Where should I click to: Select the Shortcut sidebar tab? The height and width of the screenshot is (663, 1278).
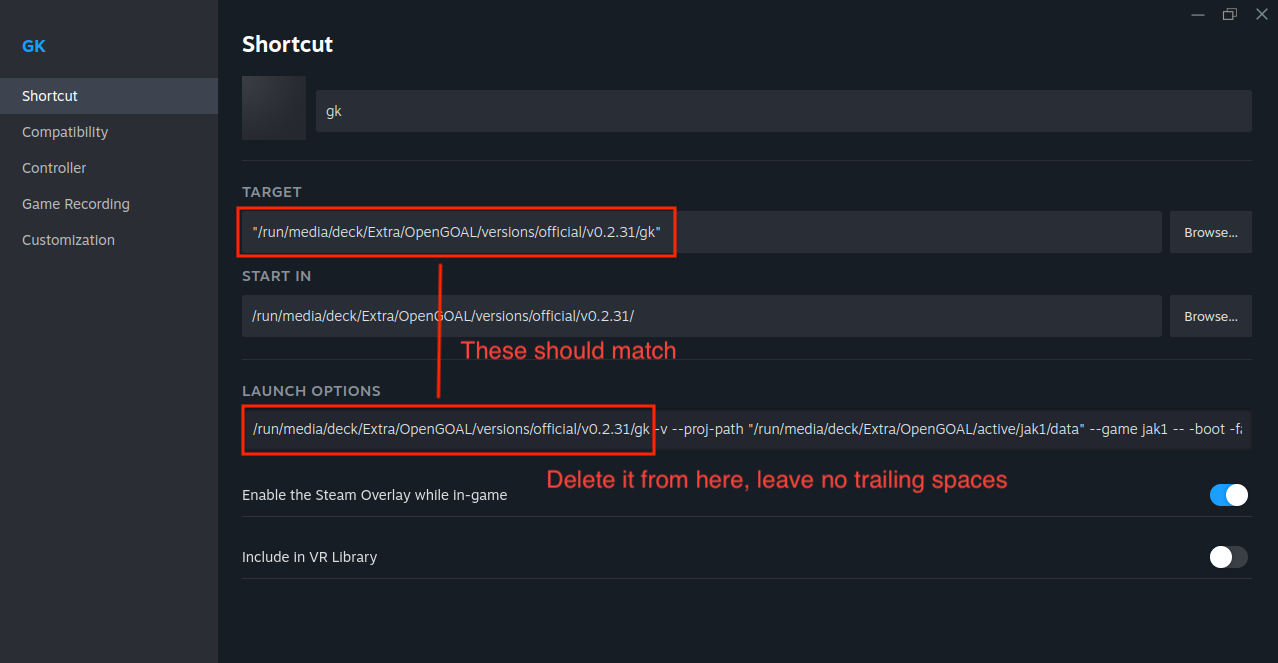tap(50, 96)
